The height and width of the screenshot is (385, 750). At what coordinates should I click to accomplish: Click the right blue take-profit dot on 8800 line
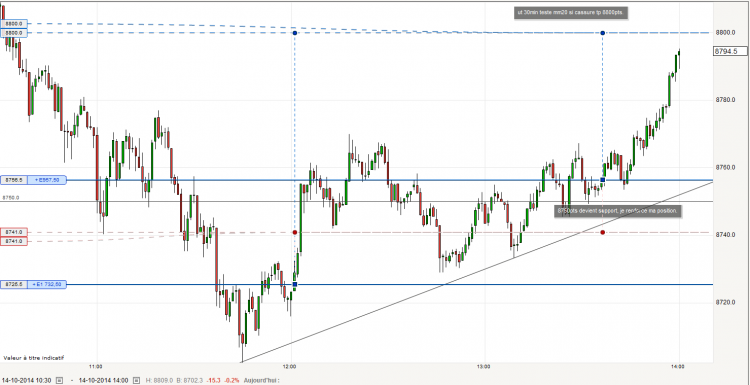click(x=603, y=33)
